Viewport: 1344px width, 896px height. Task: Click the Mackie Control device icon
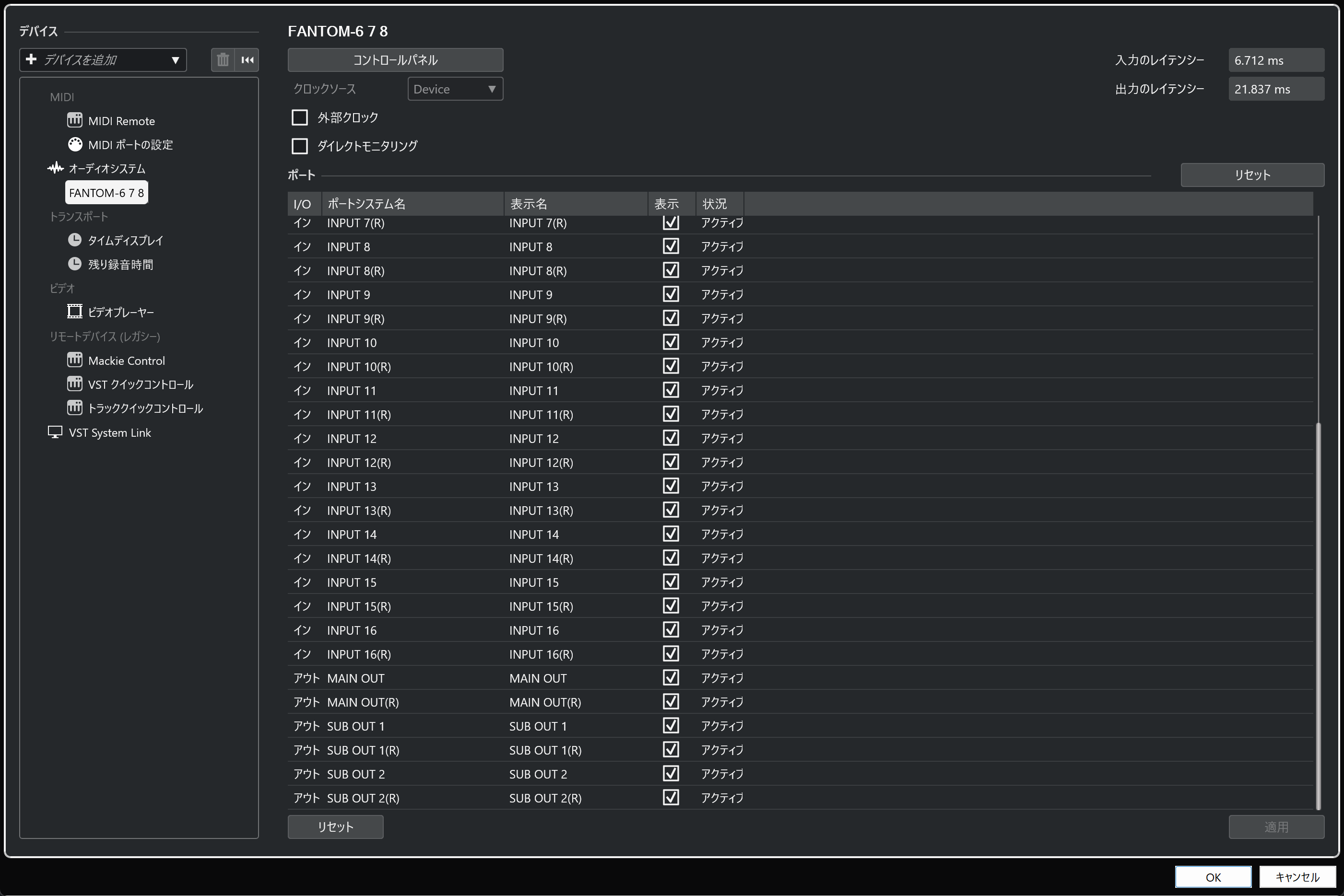(x=75, y=360)
